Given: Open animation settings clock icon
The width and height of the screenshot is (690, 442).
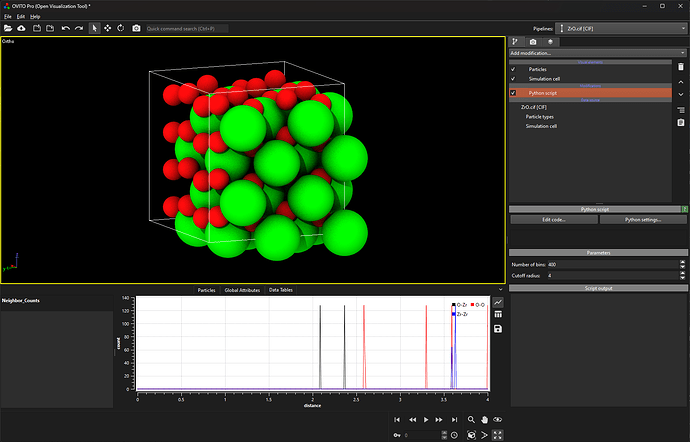Looking at the screenshot, I should (454, 435).
